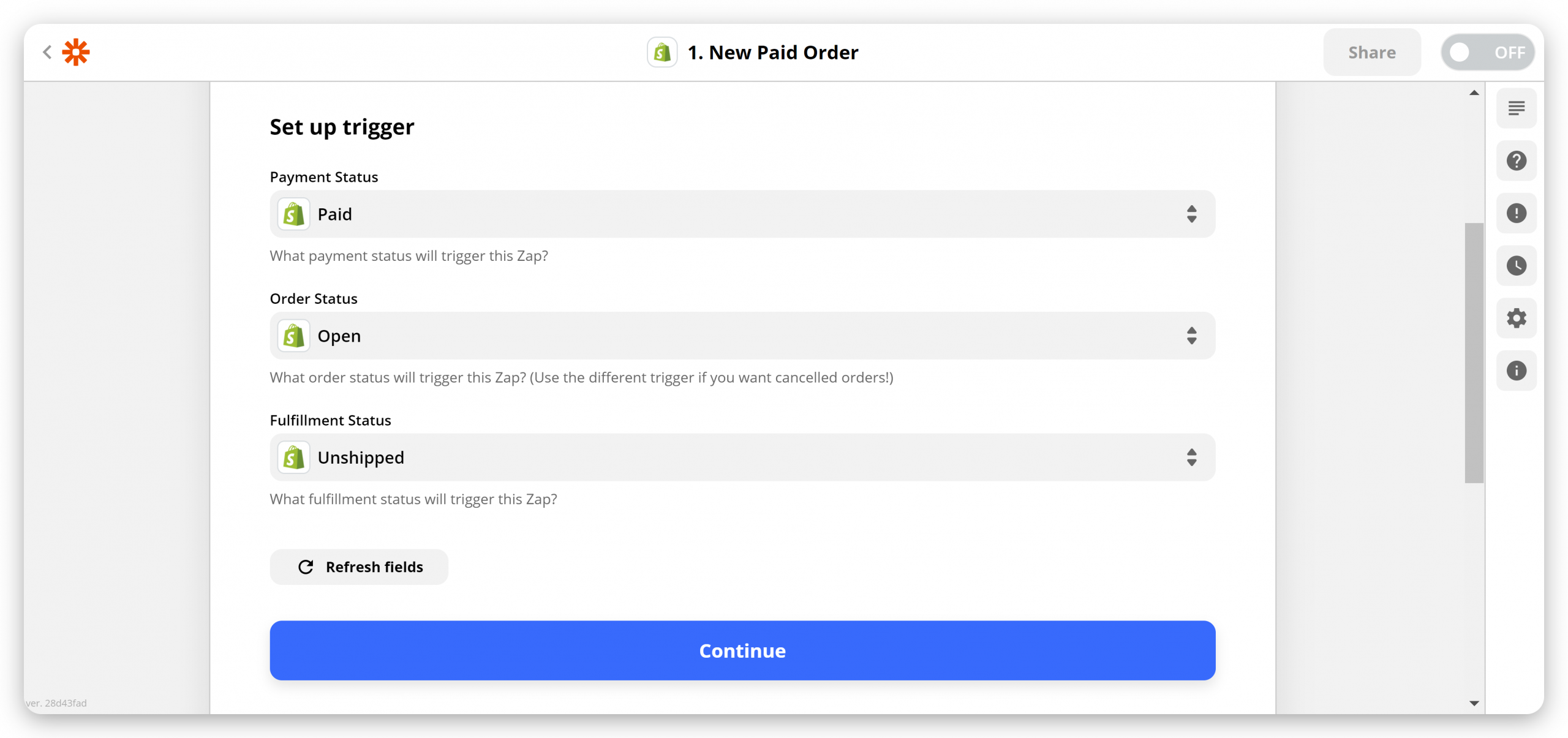Toggle the Zap ON/OFF switch
The image size is (1568, 738).
click(1488, 53)
